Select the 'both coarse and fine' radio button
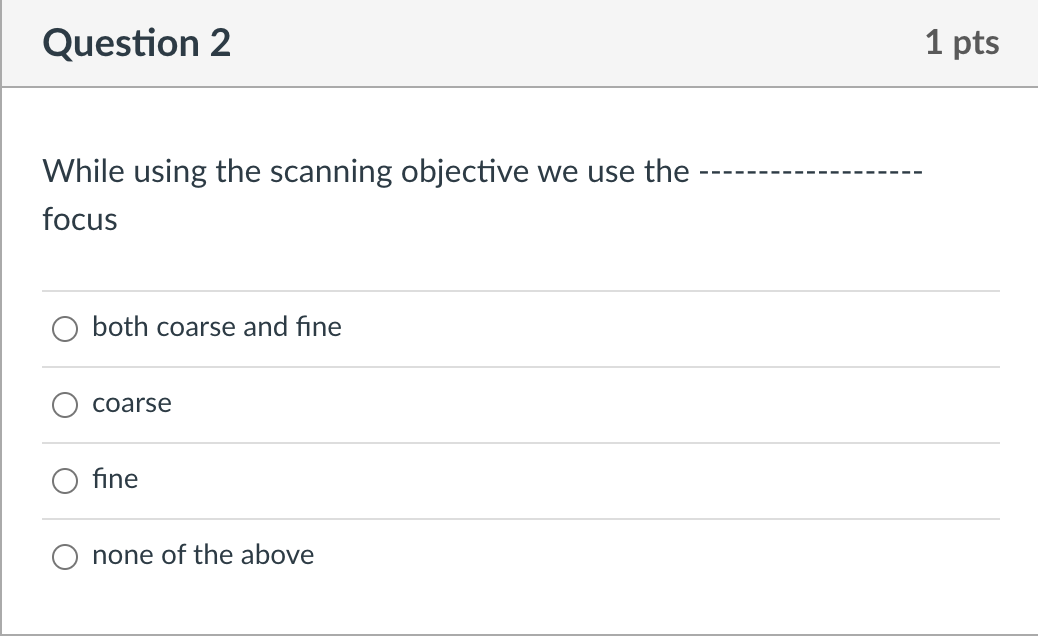1038x642 pixels. (x=65, y=327)
